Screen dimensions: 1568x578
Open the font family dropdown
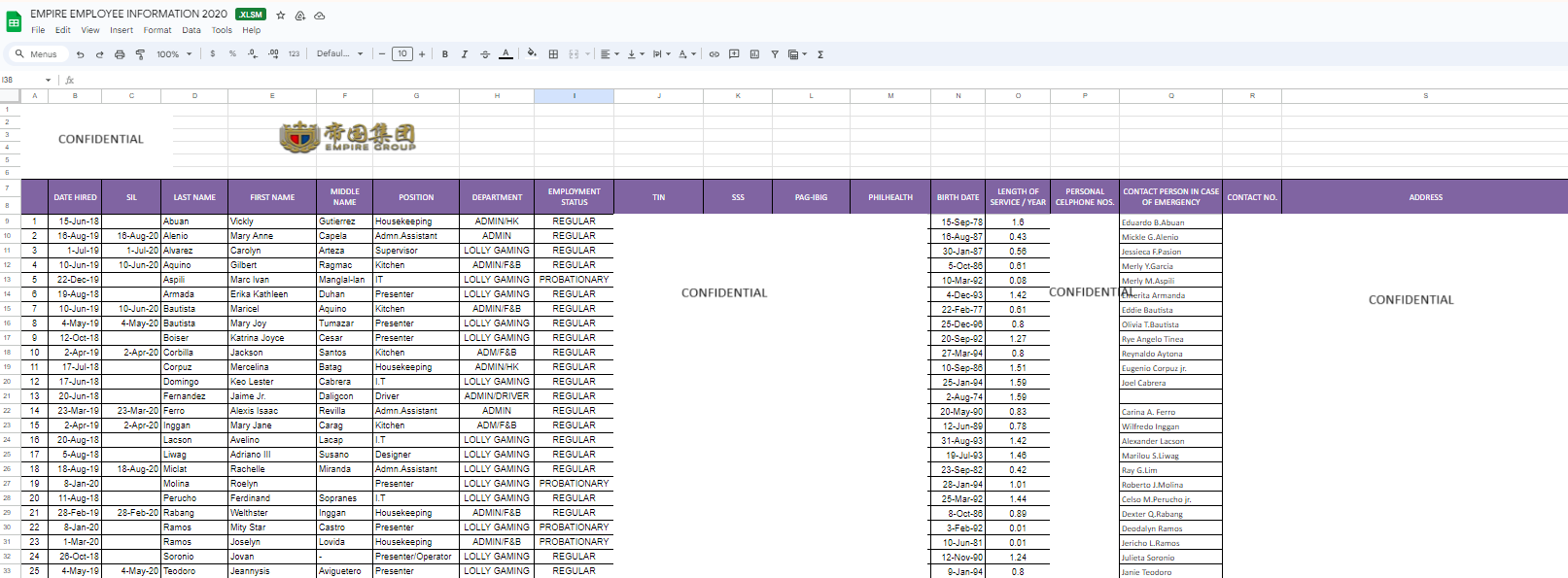click(x=340, y=54)
